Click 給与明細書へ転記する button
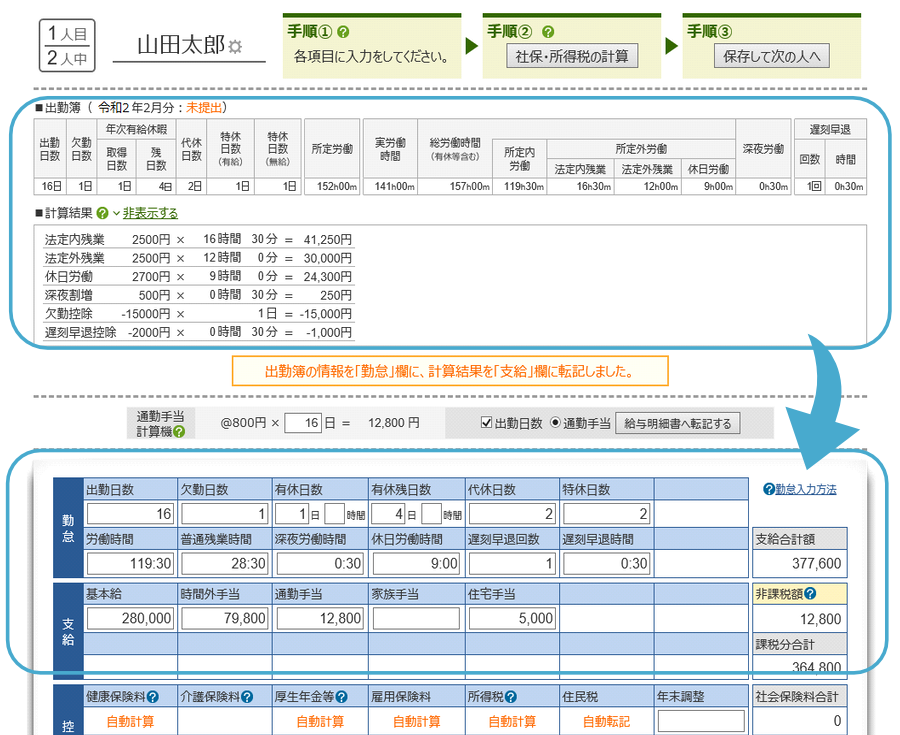 [678, 423]
